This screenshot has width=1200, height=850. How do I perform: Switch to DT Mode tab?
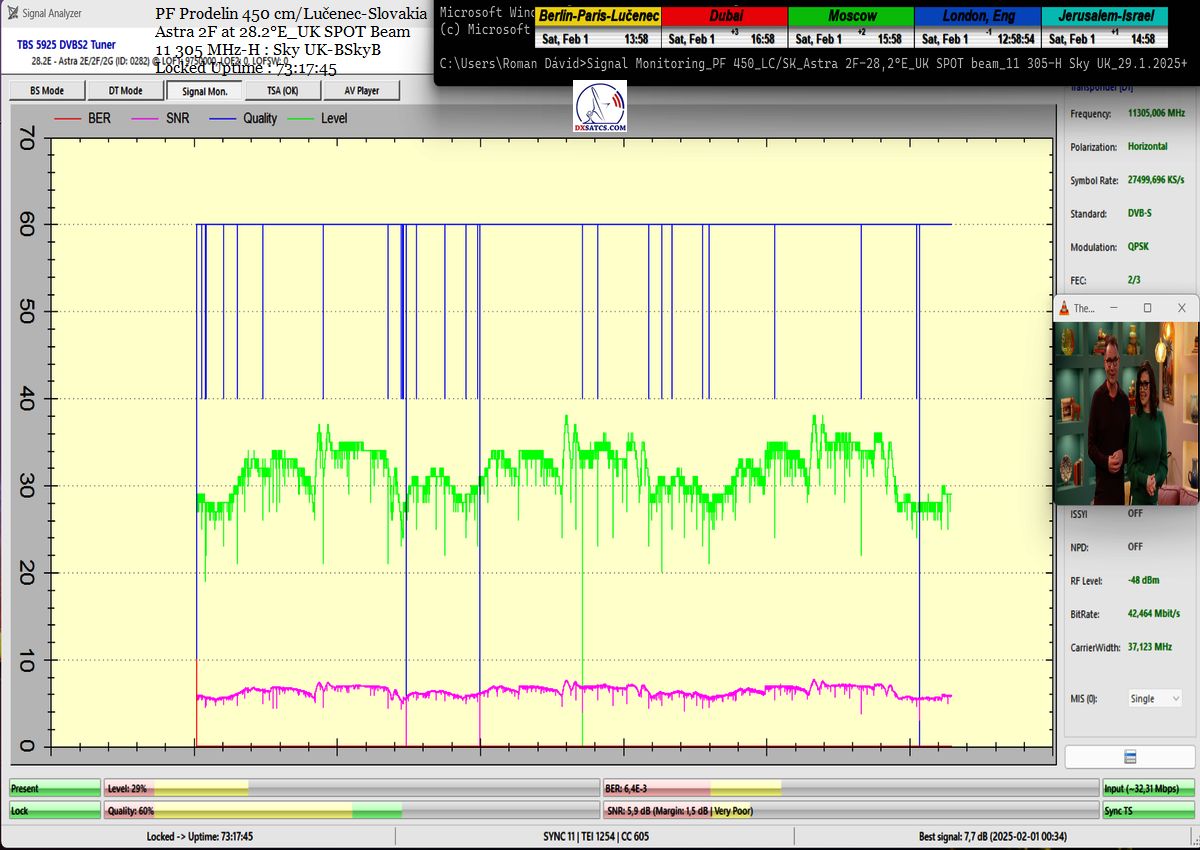123,90
